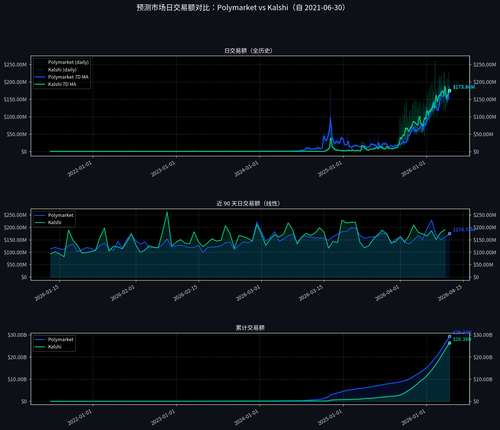Click right-axis $50.00M label of full-history chart
The height and width of the screenshot is (430, 500).
[x=483, y=134]
